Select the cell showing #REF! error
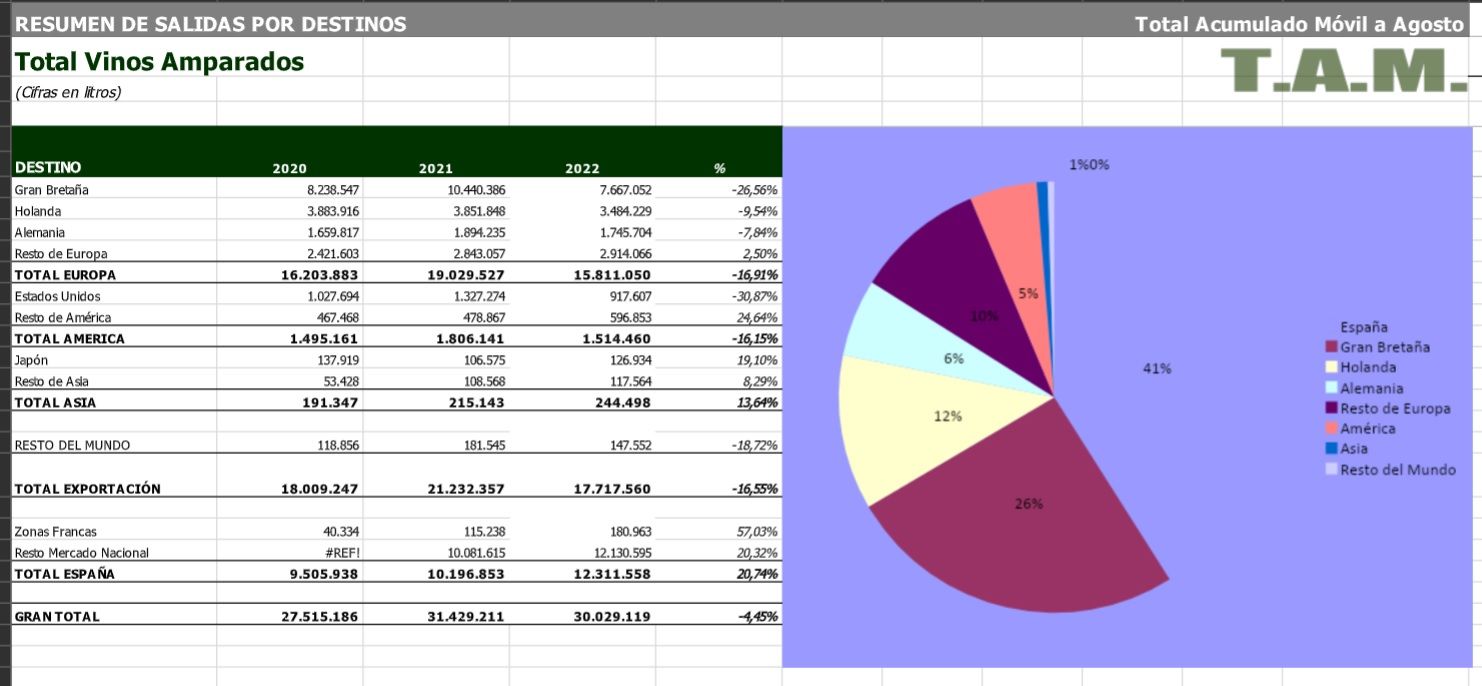The width and height of the screenshot is (1482, 686). tap(338, 553)
